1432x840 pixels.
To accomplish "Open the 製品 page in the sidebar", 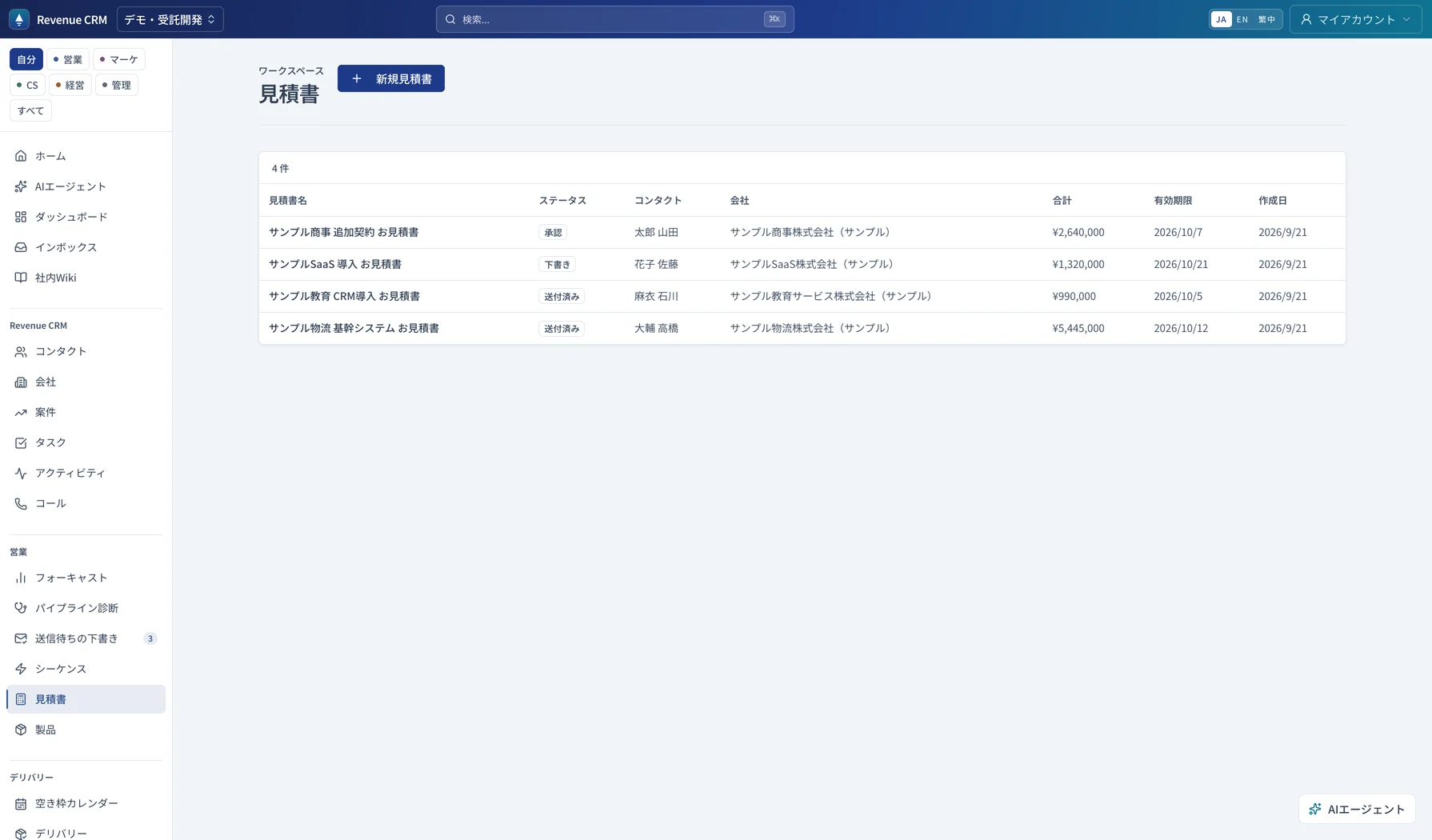I will (x=86, y=730).
